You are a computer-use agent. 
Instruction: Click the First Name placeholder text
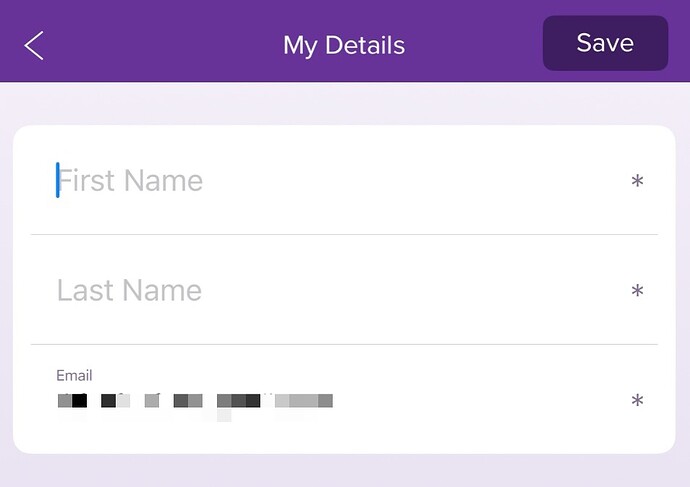pos(130,180)
